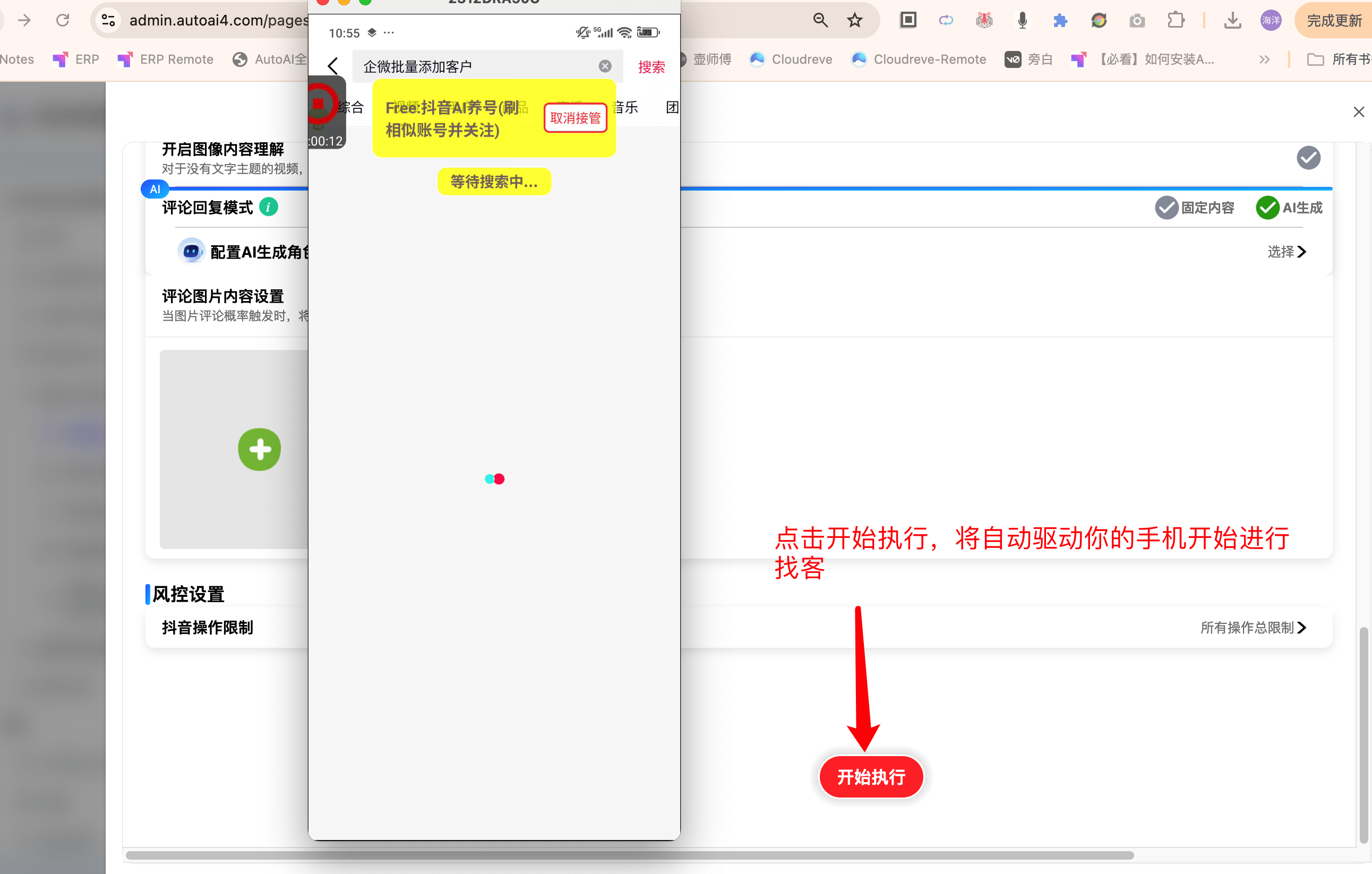This screenshot has width=1372, height=874.
Task: Reload the page using the refresh icon
Action: 63,21
